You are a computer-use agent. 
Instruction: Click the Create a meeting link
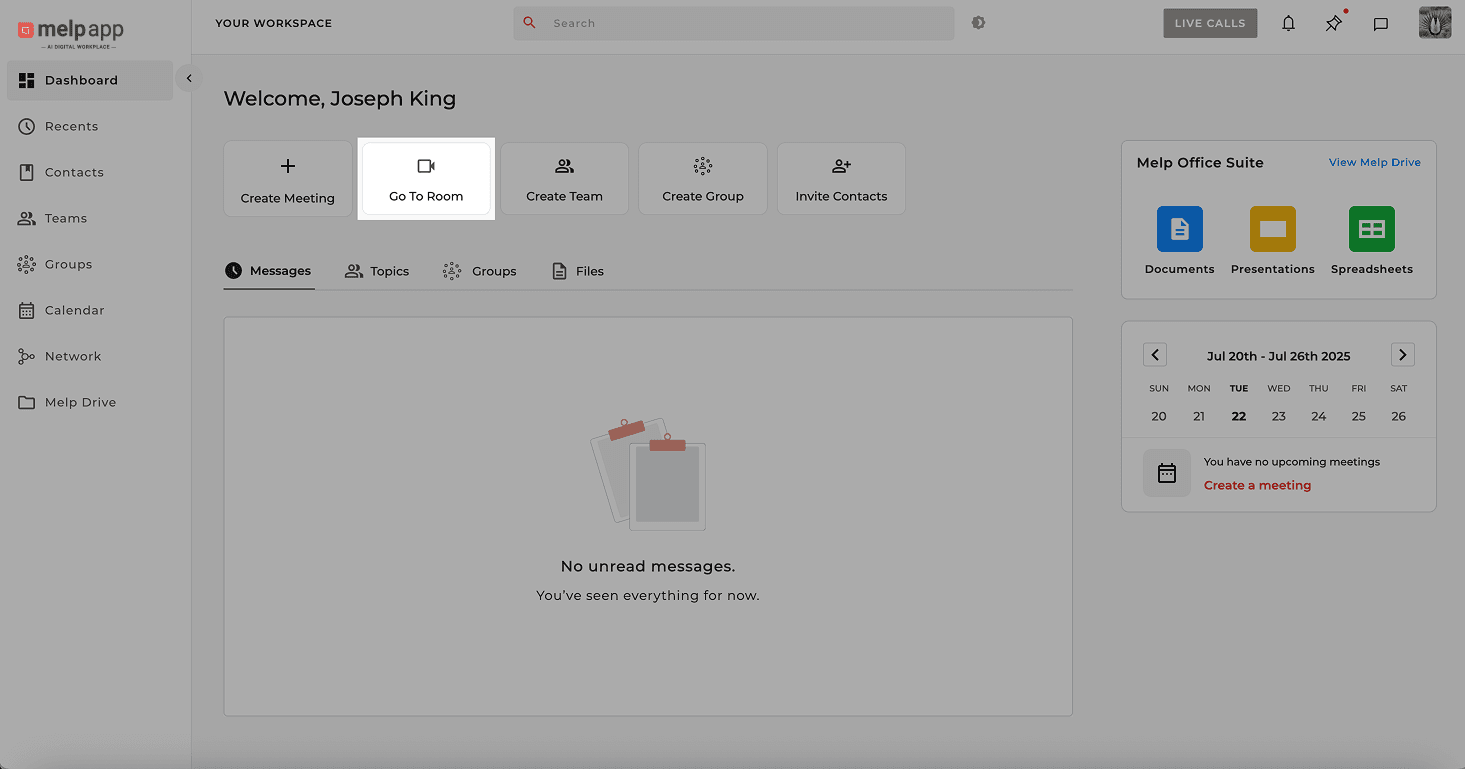click(x=1257, y=485)
